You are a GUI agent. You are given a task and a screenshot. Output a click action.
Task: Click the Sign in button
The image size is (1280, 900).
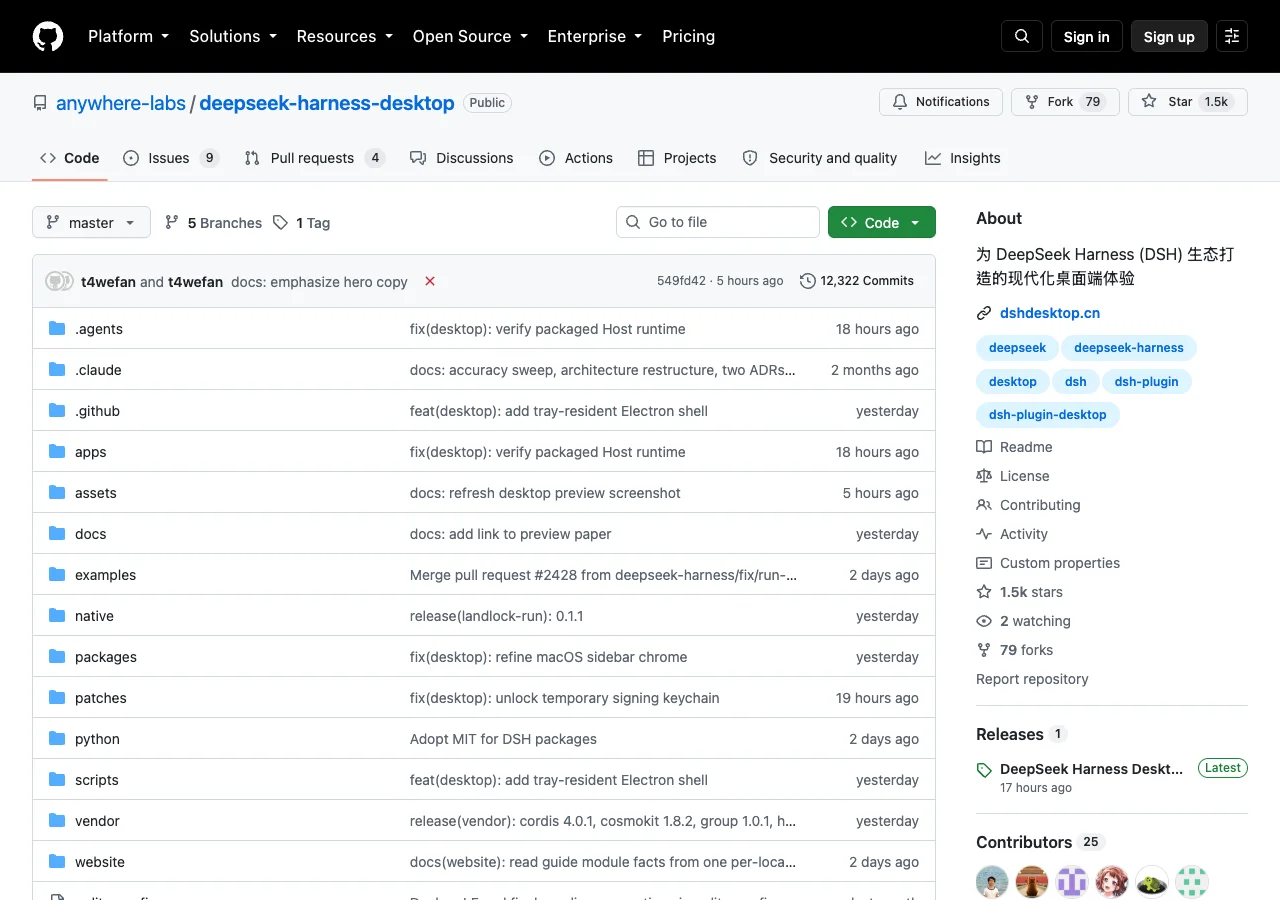click(x=1087, y=36)
